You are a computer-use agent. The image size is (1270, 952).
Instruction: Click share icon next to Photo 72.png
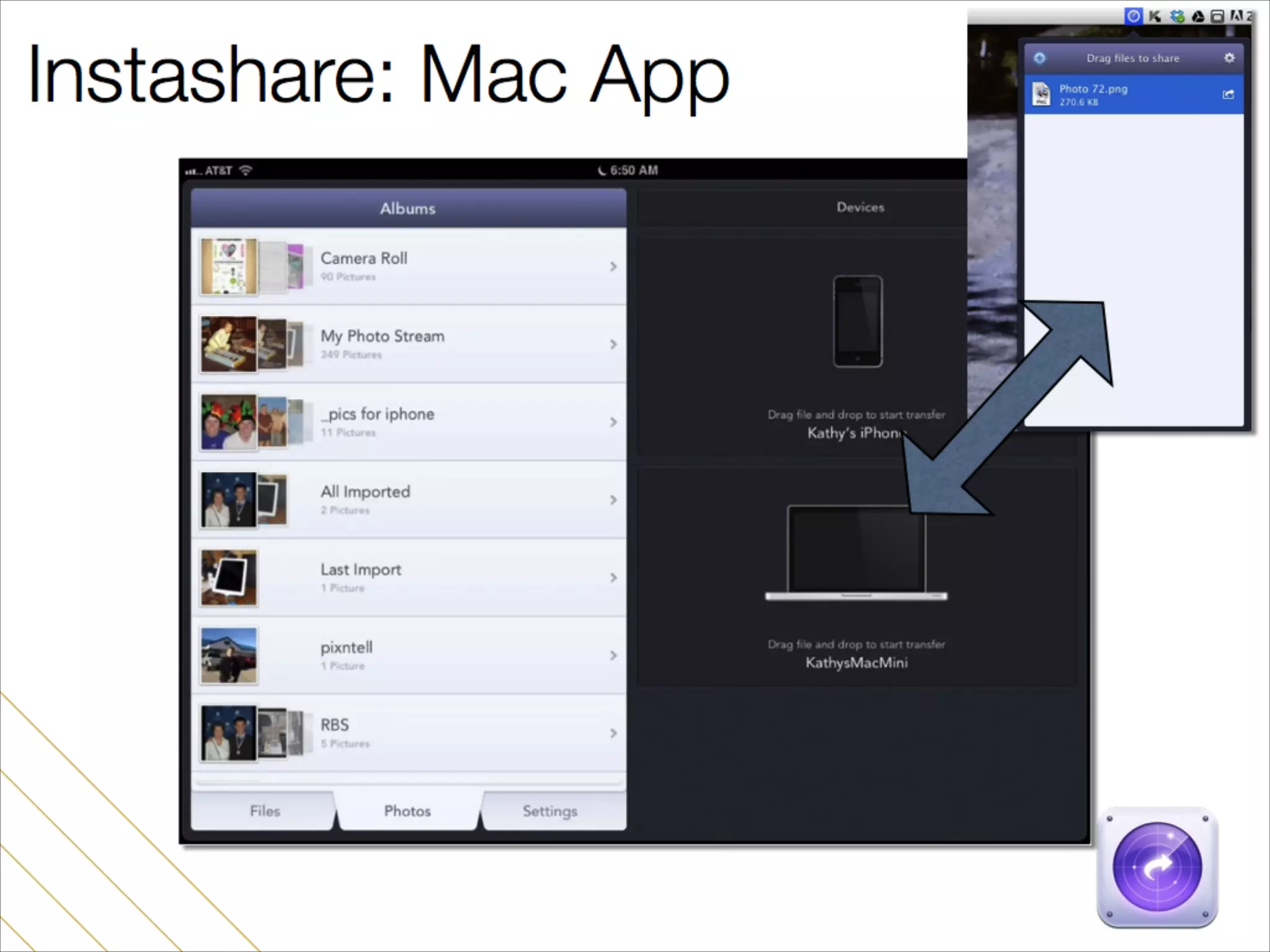tap(1228, 94)
